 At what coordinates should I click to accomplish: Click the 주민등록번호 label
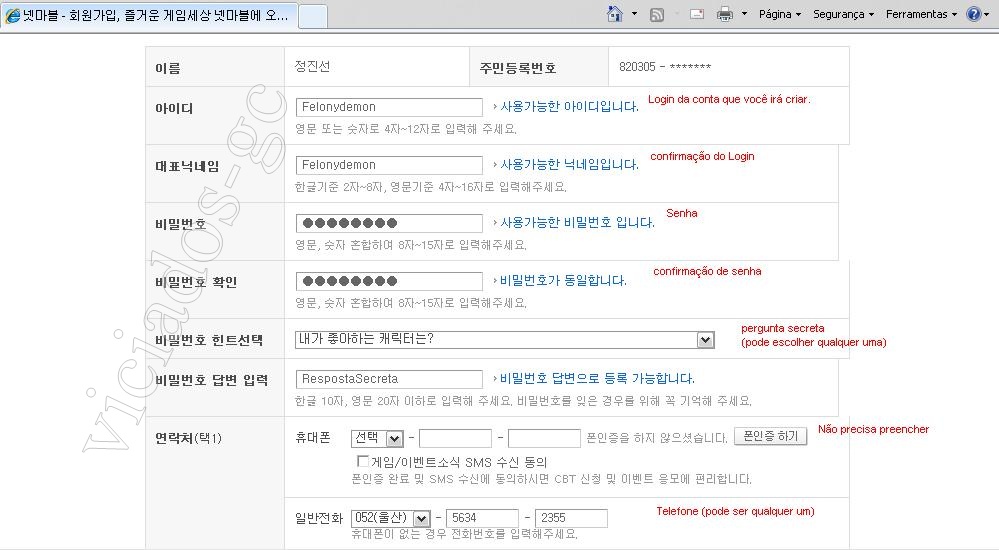coord(518,68)
